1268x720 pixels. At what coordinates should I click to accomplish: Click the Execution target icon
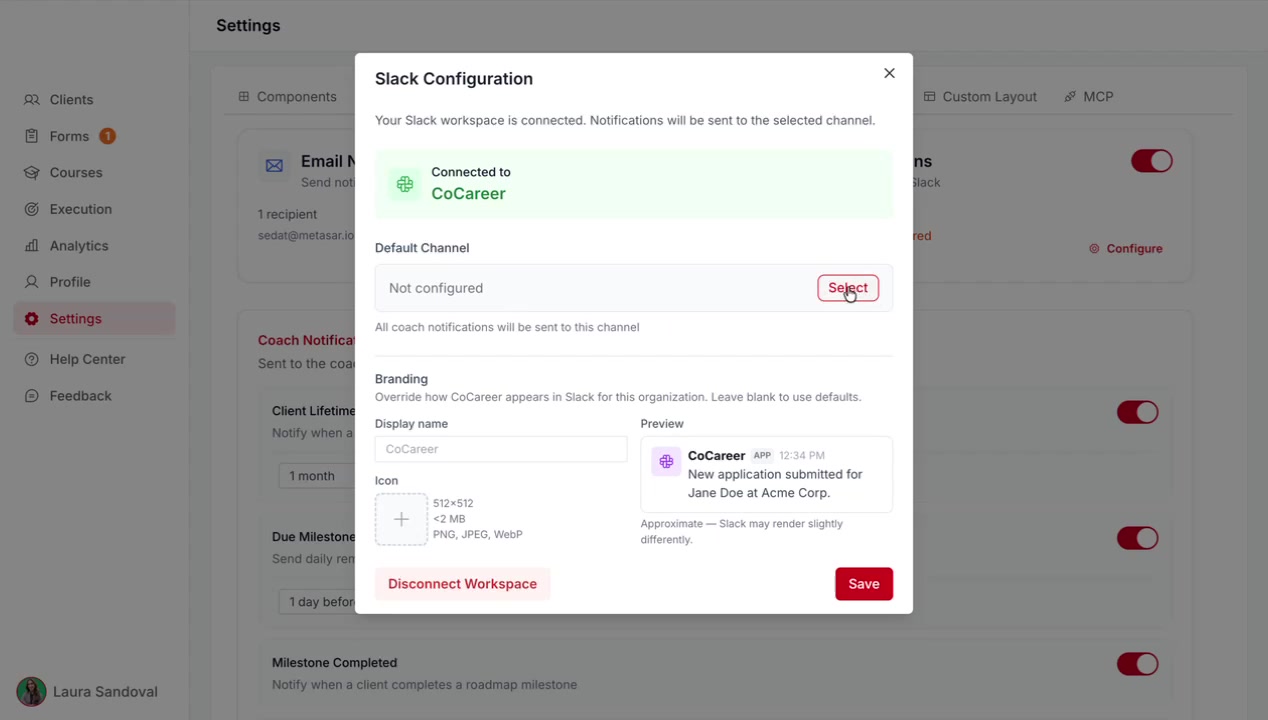click(32, 209)
